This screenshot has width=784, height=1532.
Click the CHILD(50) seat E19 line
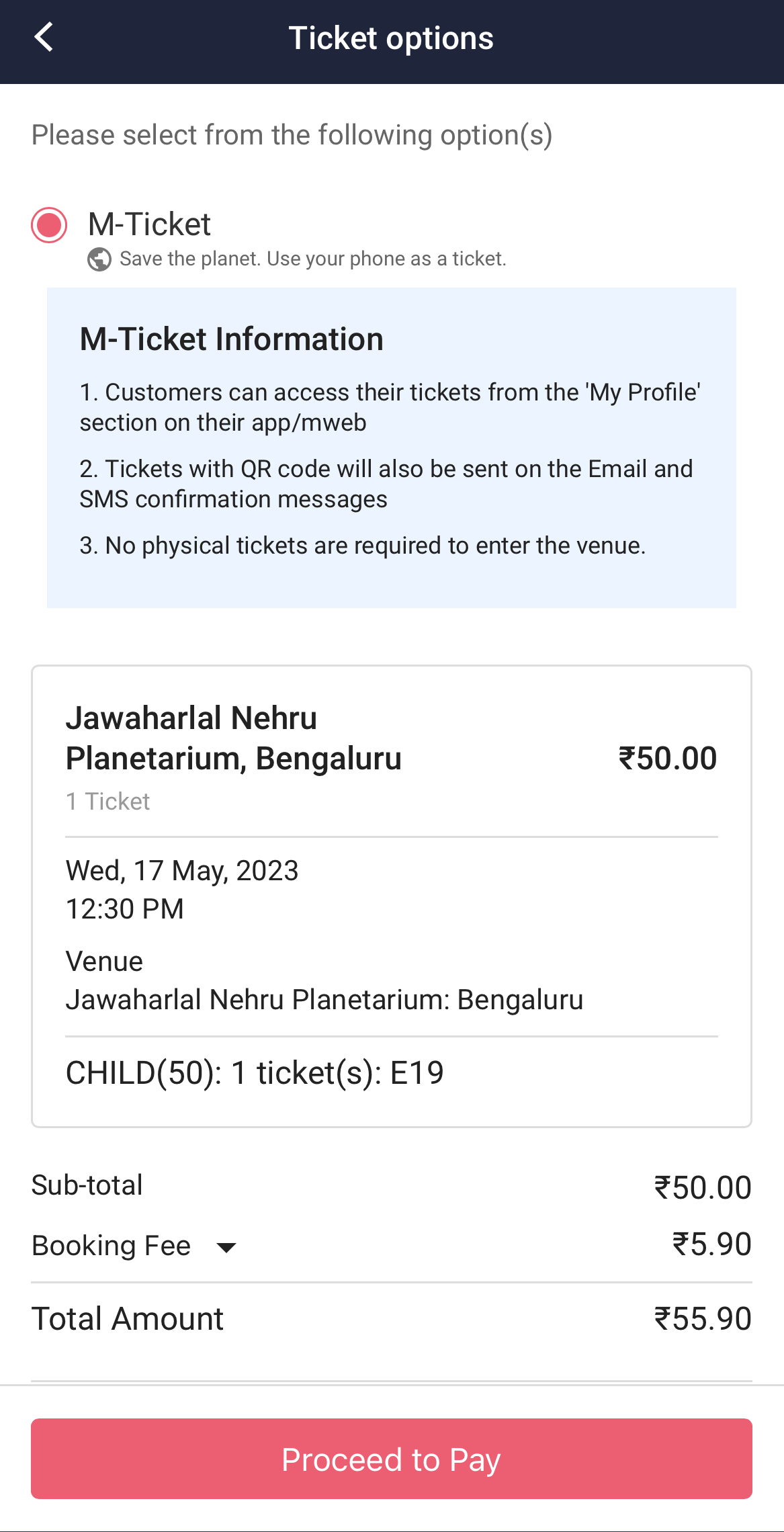[255, 1073]
